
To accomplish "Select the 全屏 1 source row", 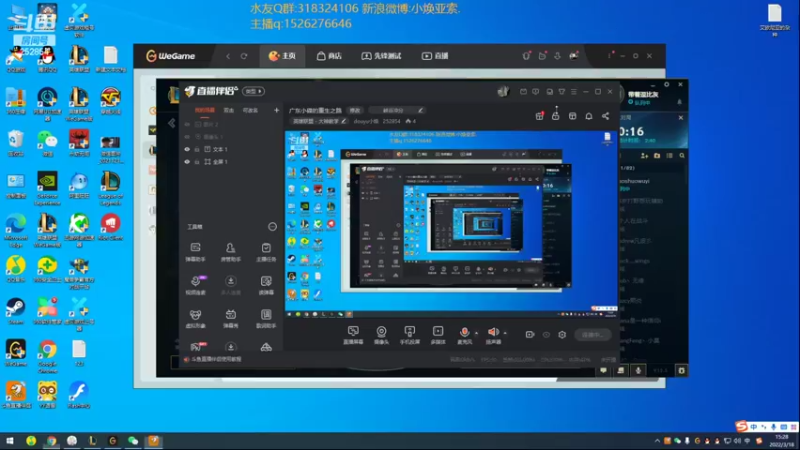I will [x=232, y=162].
